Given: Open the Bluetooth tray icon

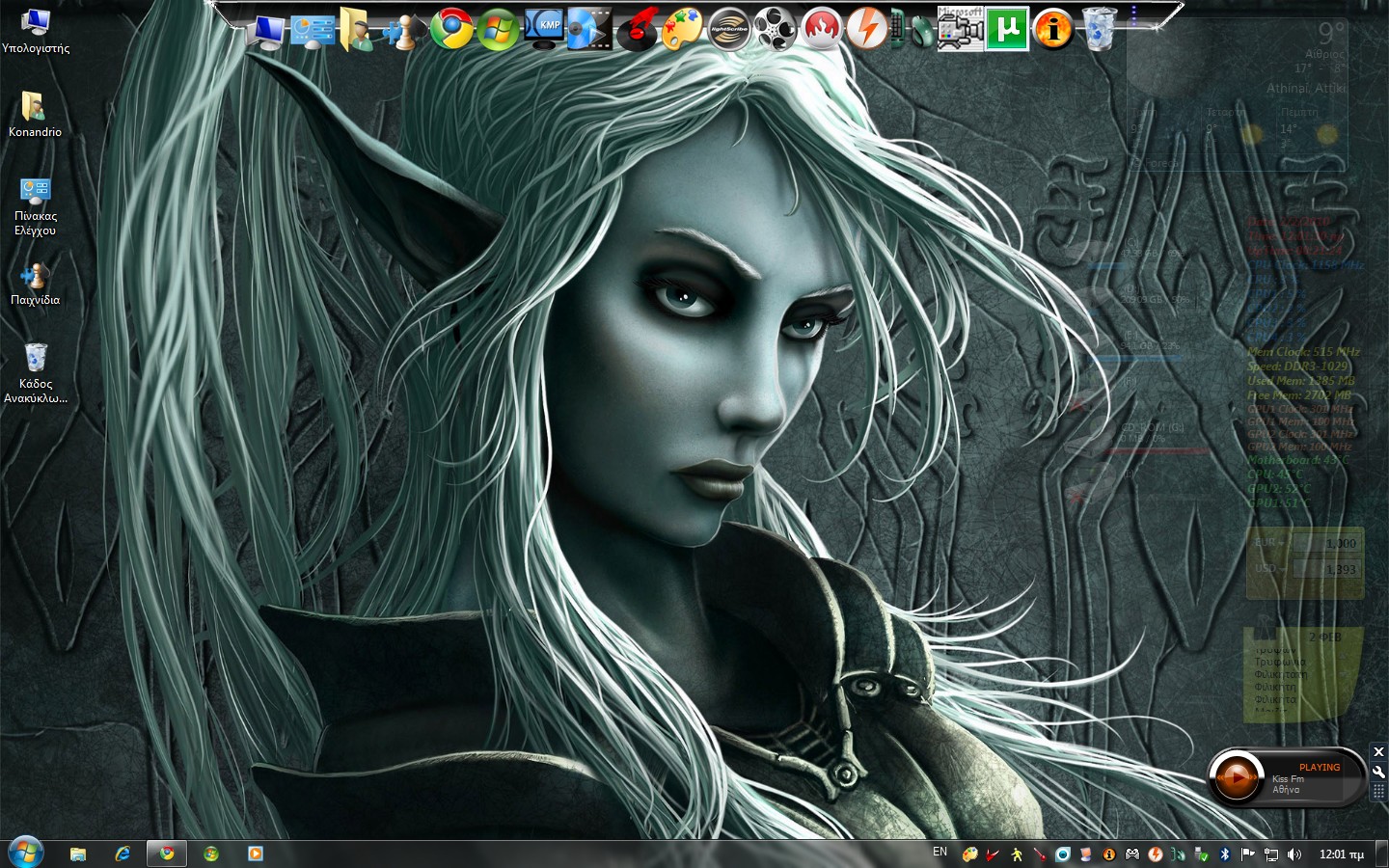Looking at the screenshot, I should tap(1225, 854).
